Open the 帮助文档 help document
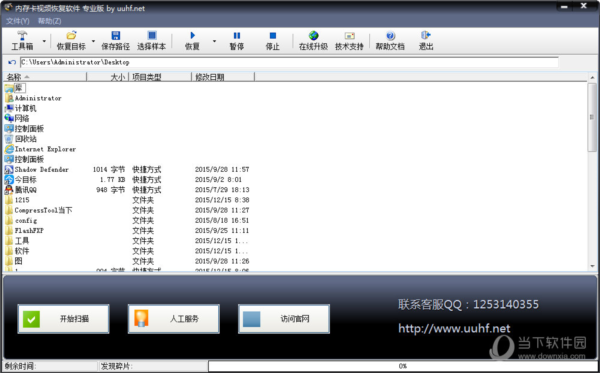The image size is (600, 373). (390, 41)
